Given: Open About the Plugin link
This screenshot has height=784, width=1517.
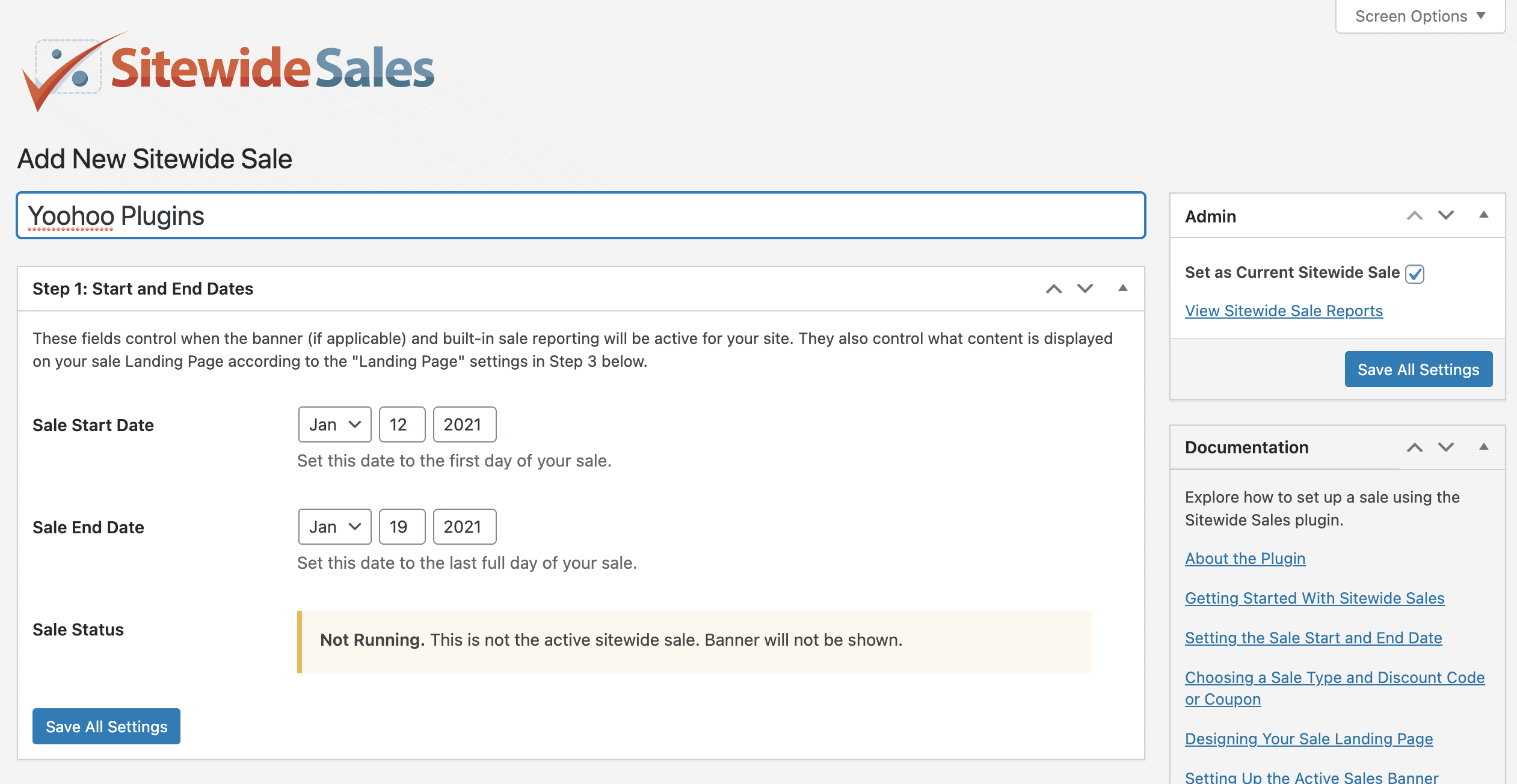Looking at the screenshot, I should (x=1245, y=559).
